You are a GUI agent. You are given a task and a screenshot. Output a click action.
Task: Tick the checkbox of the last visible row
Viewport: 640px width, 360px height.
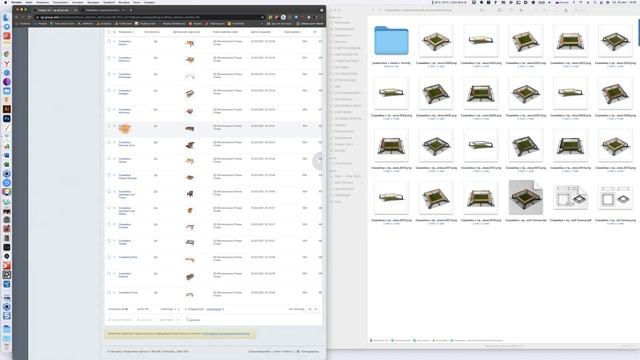[109, 293]
